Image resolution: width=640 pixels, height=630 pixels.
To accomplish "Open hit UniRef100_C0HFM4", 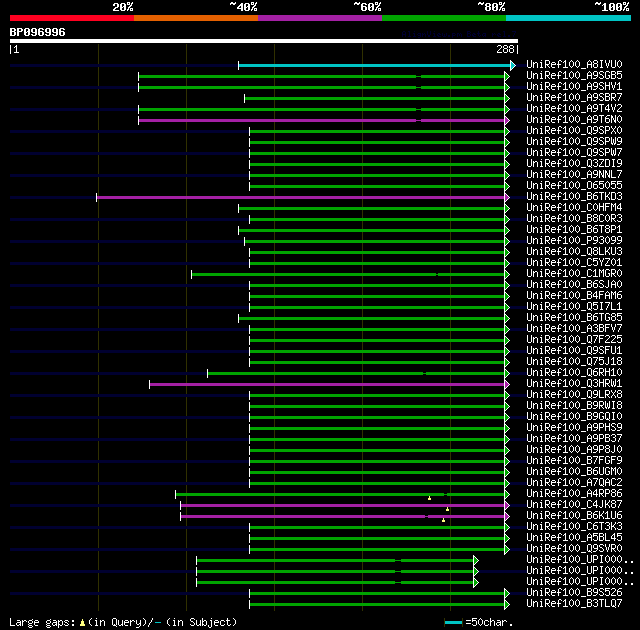I will click(x=574, y=208).
